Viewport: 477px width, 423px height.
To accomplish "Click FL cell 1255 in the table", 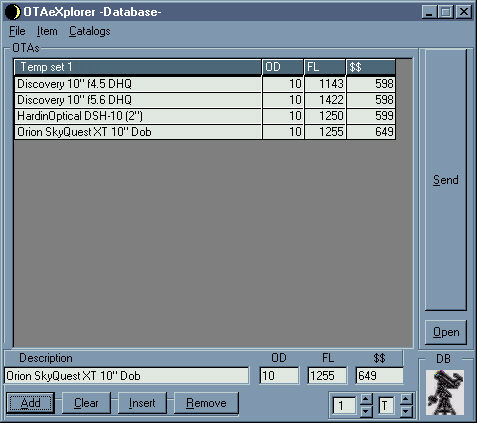I will (x=325, y=132).
